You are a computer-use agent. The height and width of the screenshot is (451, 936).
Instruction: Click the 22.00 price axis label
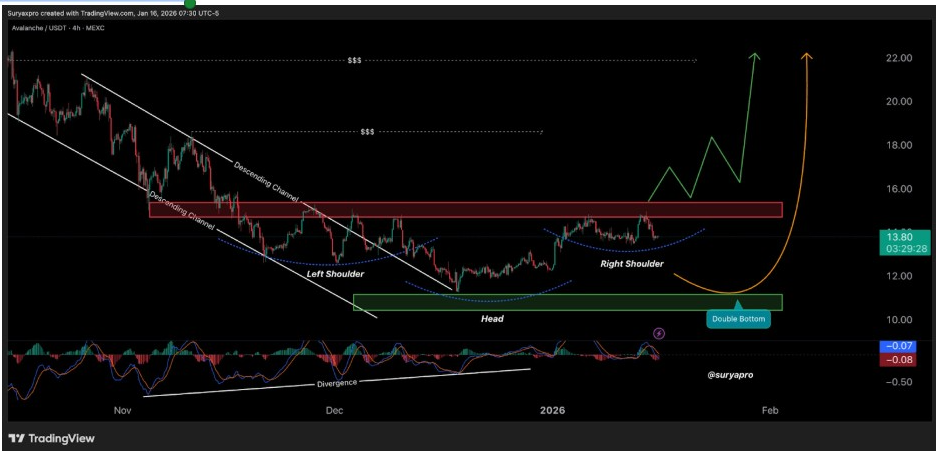coord(900,58)
